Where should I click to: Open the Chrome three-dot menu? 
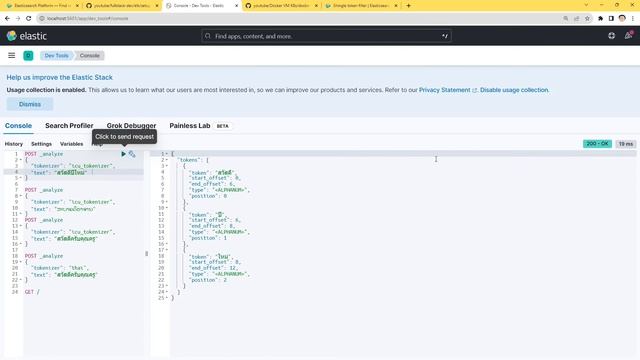[633, 18]
